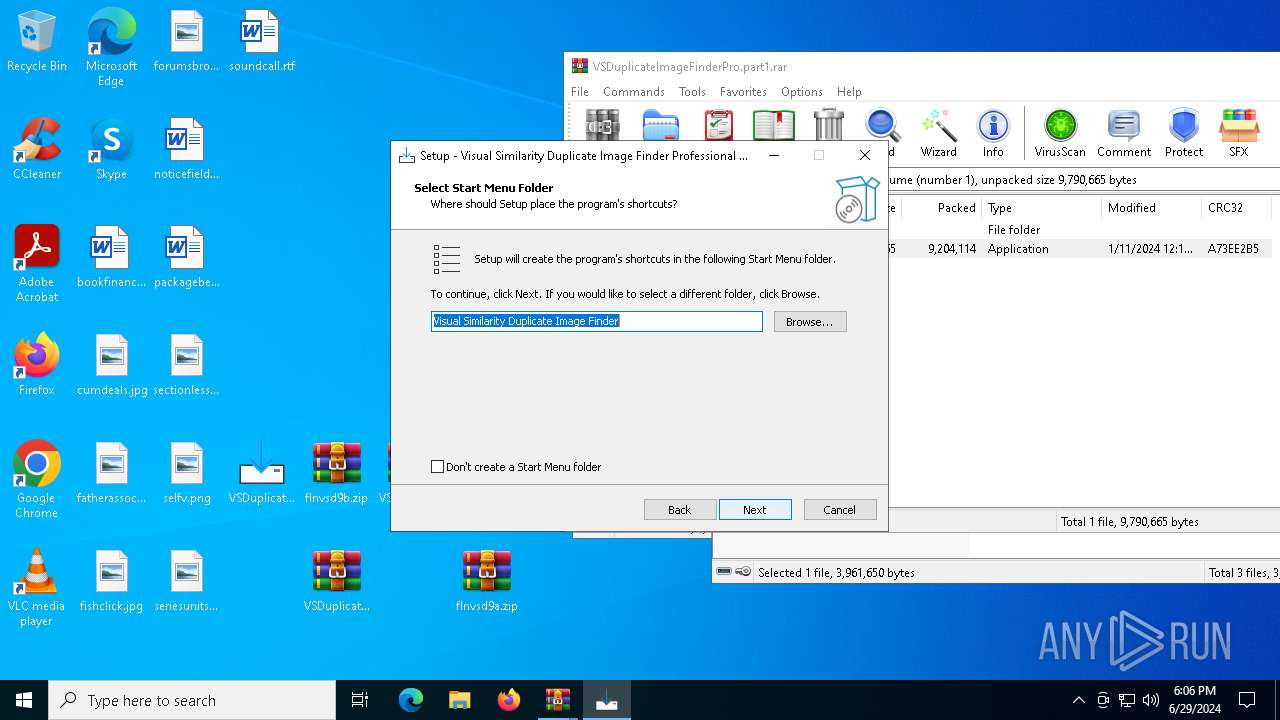The width and height of the screenshot is (1280, 720).
Task: Open File Explorer from the taskbar
Action: point(459,700)
